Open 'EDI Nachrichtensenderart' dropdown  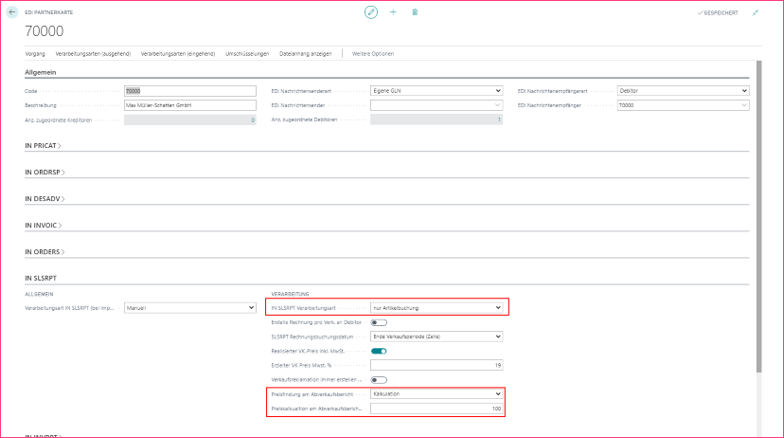click(436, 91)
